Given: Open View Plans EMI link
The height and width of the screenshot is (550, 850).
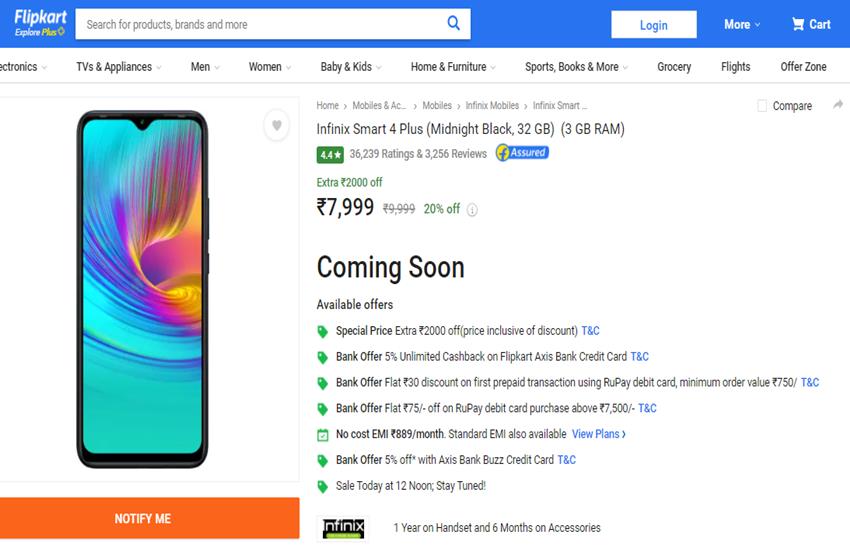Looking at the screenshot, I should (599, 434).
